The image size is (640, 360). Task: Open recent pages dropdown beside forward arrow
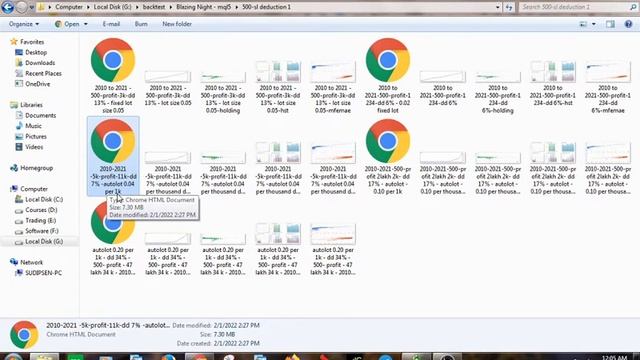tap(32, 7)
